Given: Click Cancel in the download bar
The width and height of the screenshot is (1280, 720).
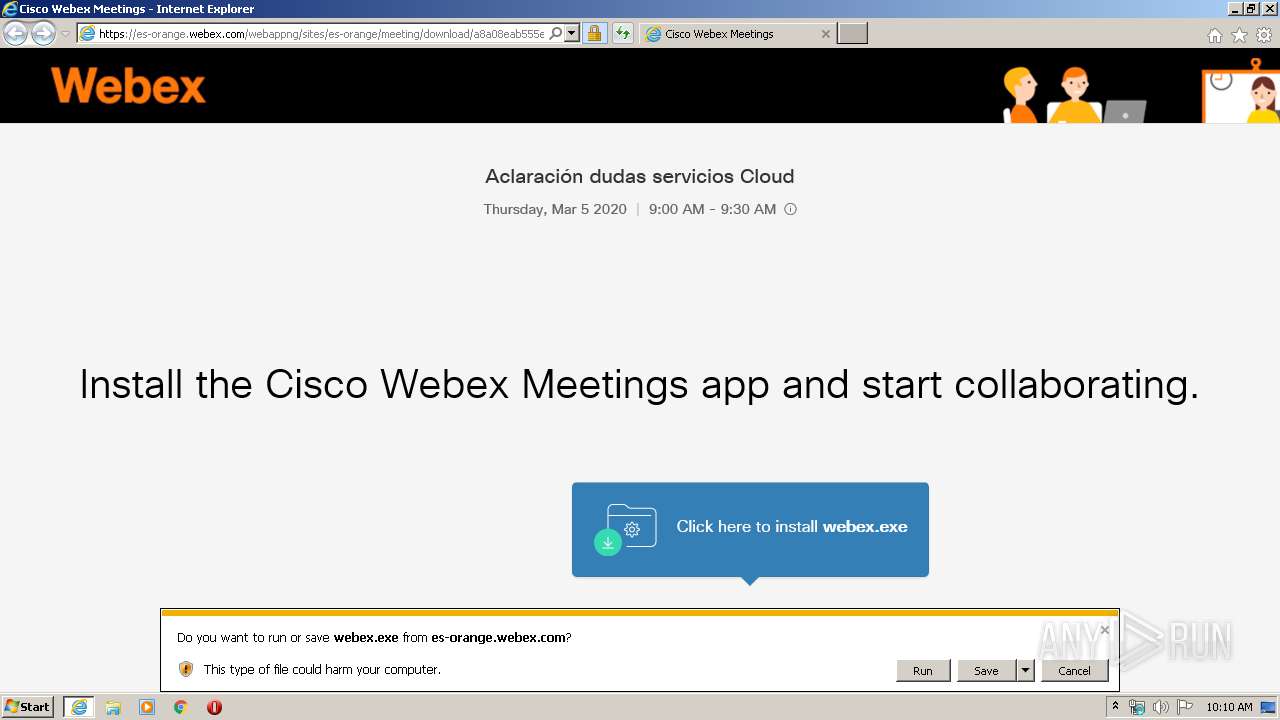Looking at the screenshot, I should (1075, 671).
